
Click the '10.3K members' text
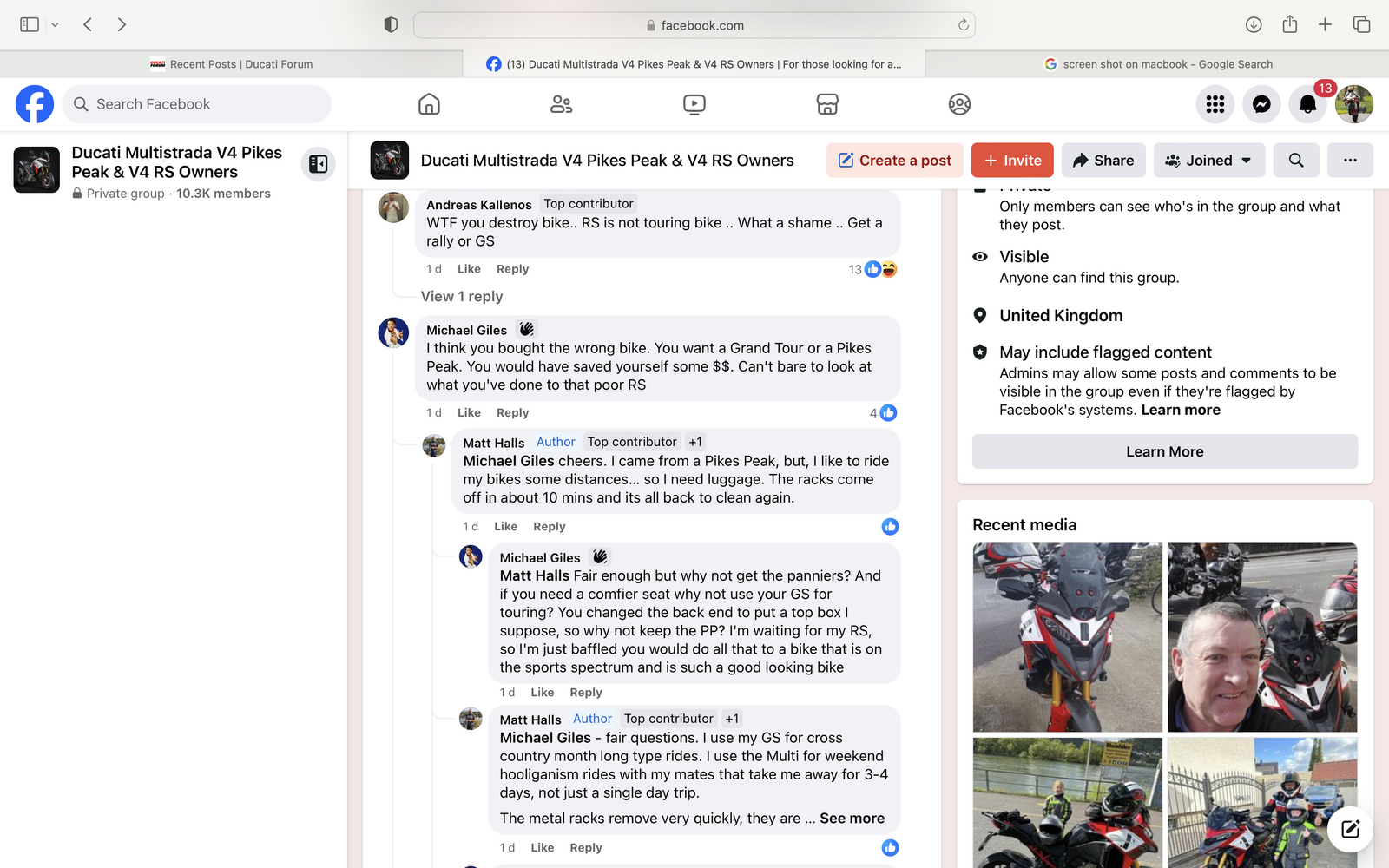(223, 194)
